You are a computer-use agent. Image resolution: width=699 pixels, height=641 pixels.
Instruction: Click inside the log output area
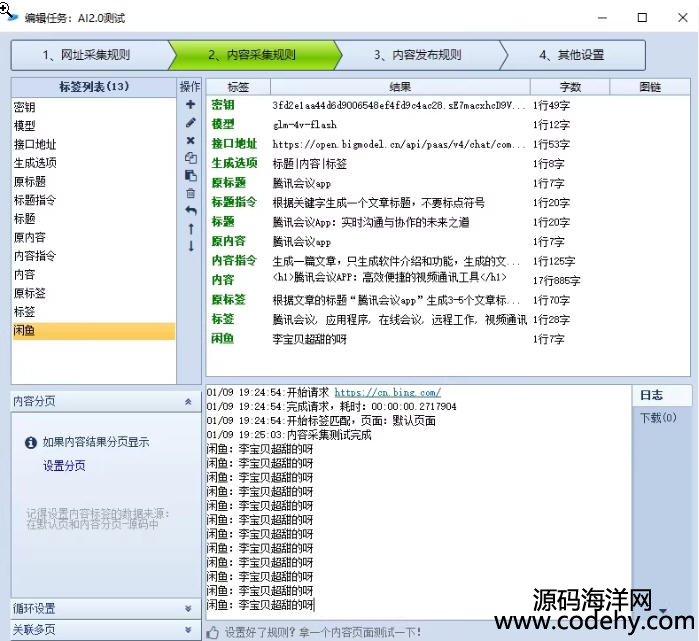pos(418,502)
